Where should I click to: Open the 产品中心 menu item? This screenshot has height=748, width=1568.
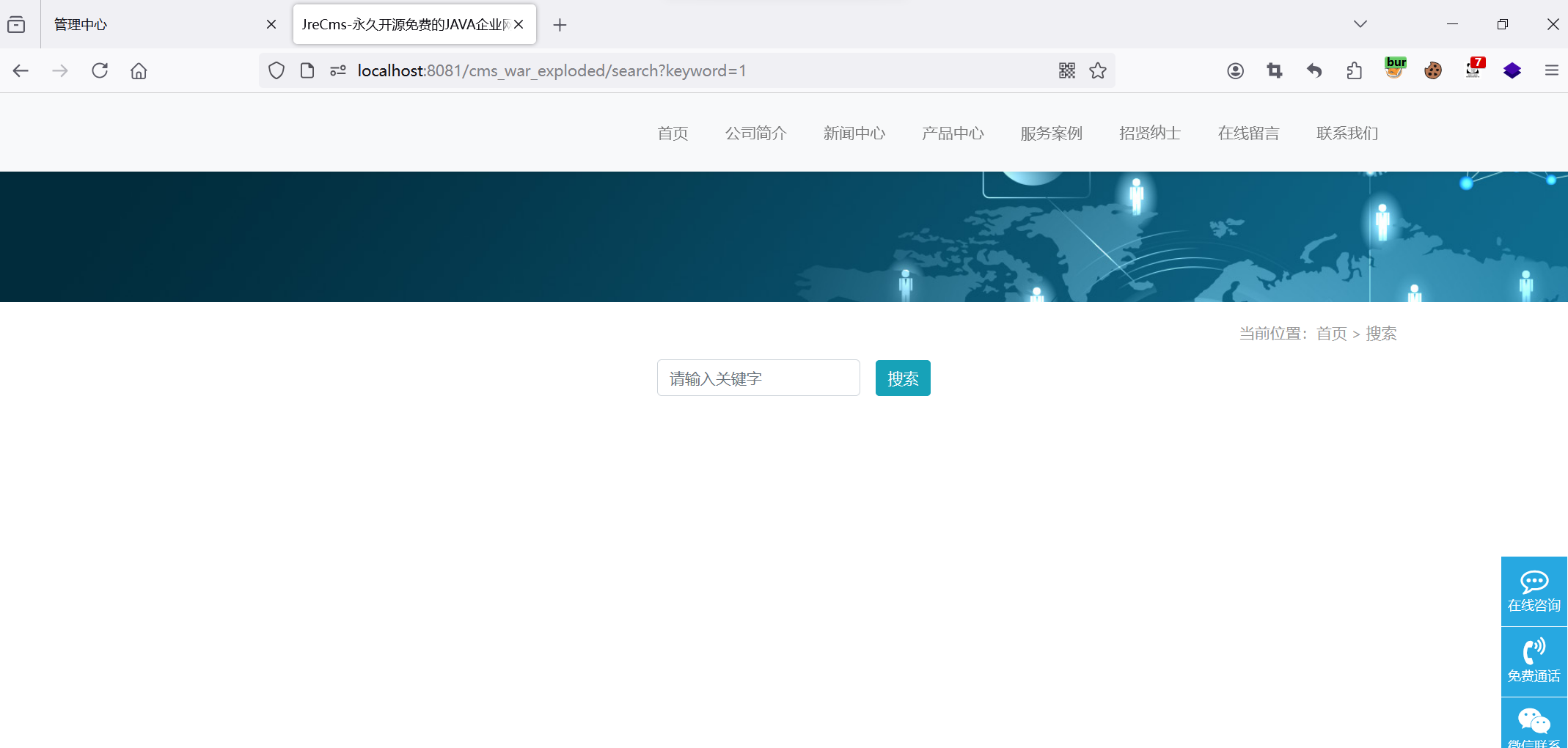click(x=953, y=133)
